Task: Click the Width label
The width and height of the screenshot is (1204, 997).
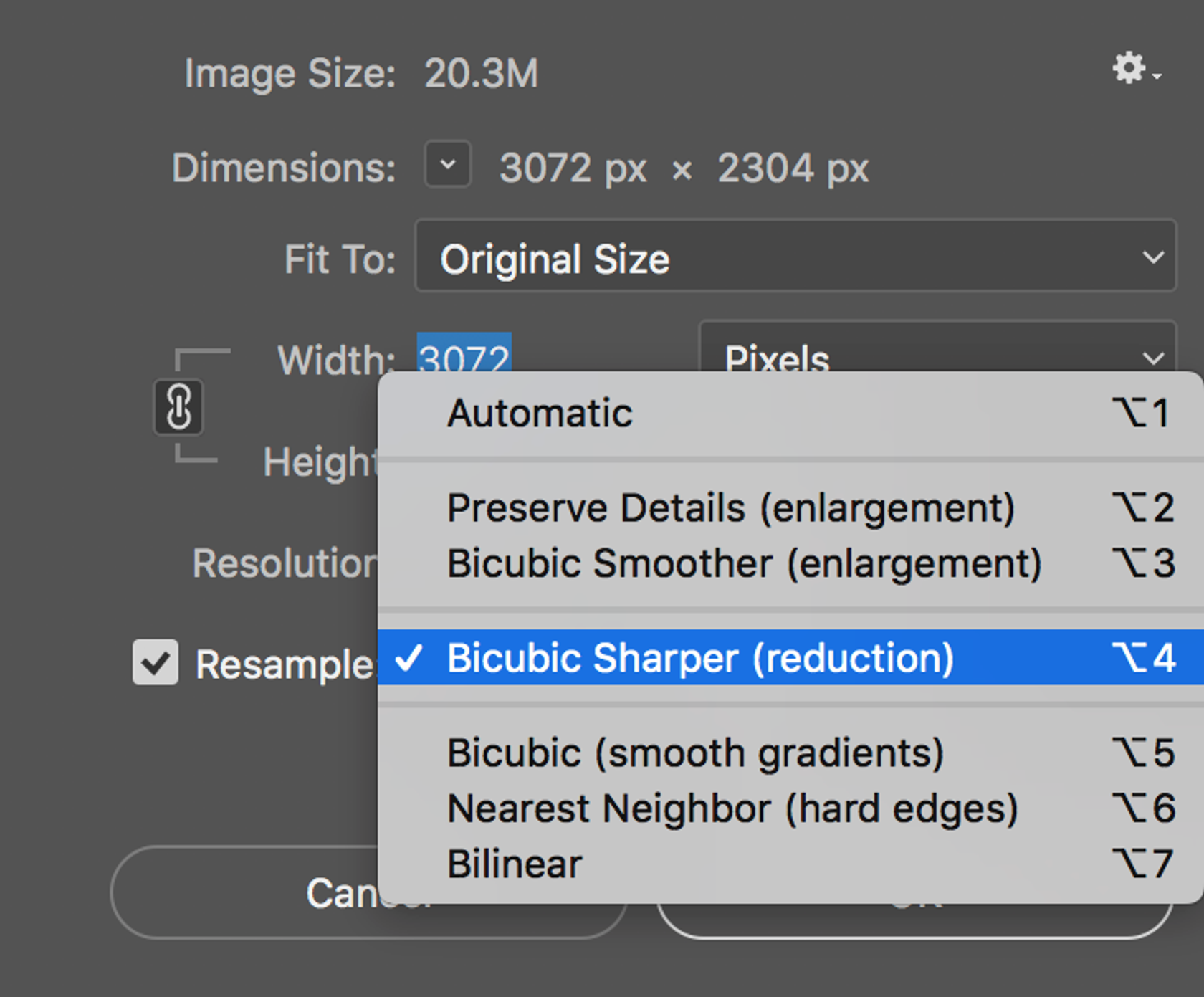Action: coord(335,360)
